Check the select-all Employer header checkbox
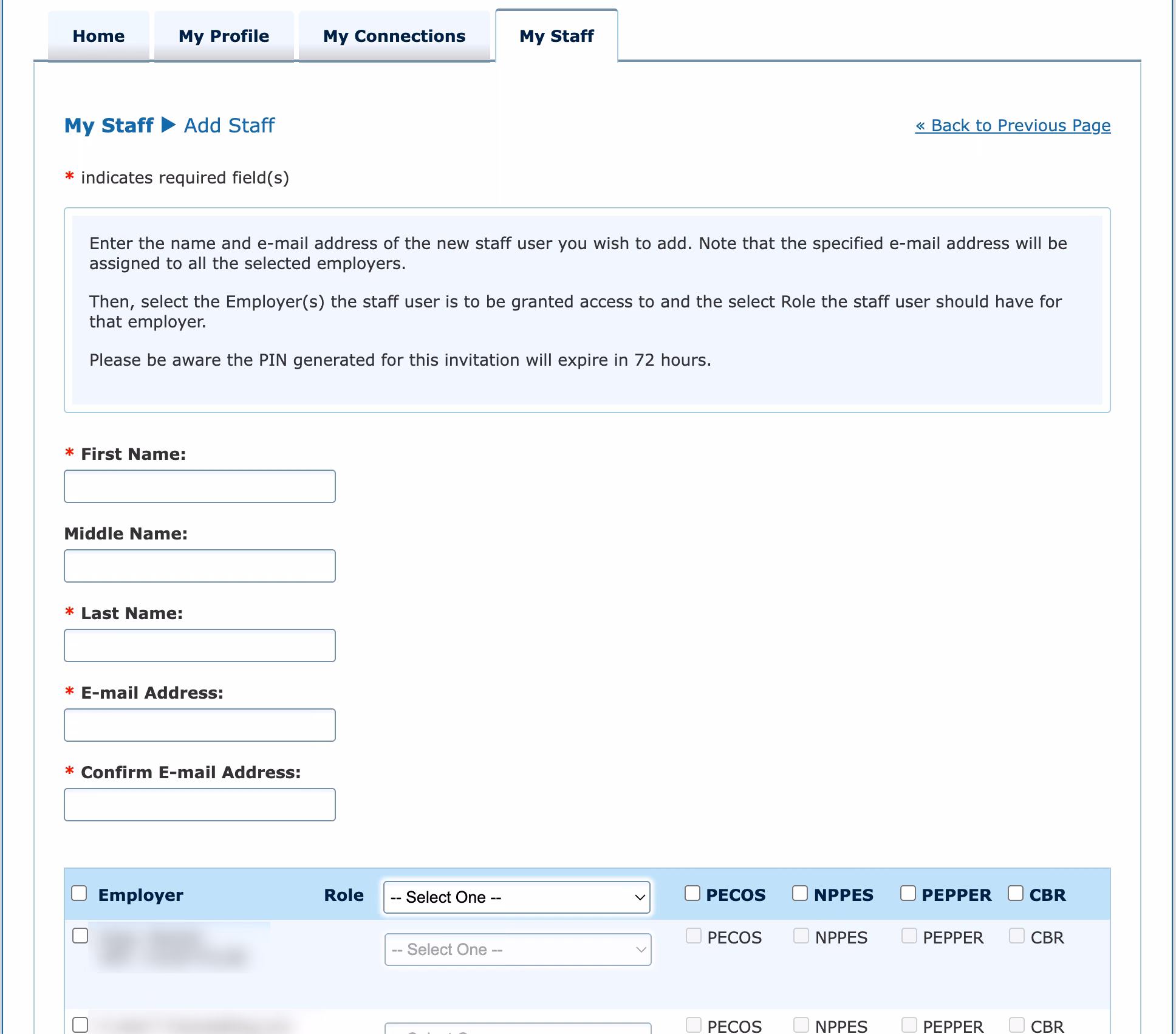 tap(79, 893)
